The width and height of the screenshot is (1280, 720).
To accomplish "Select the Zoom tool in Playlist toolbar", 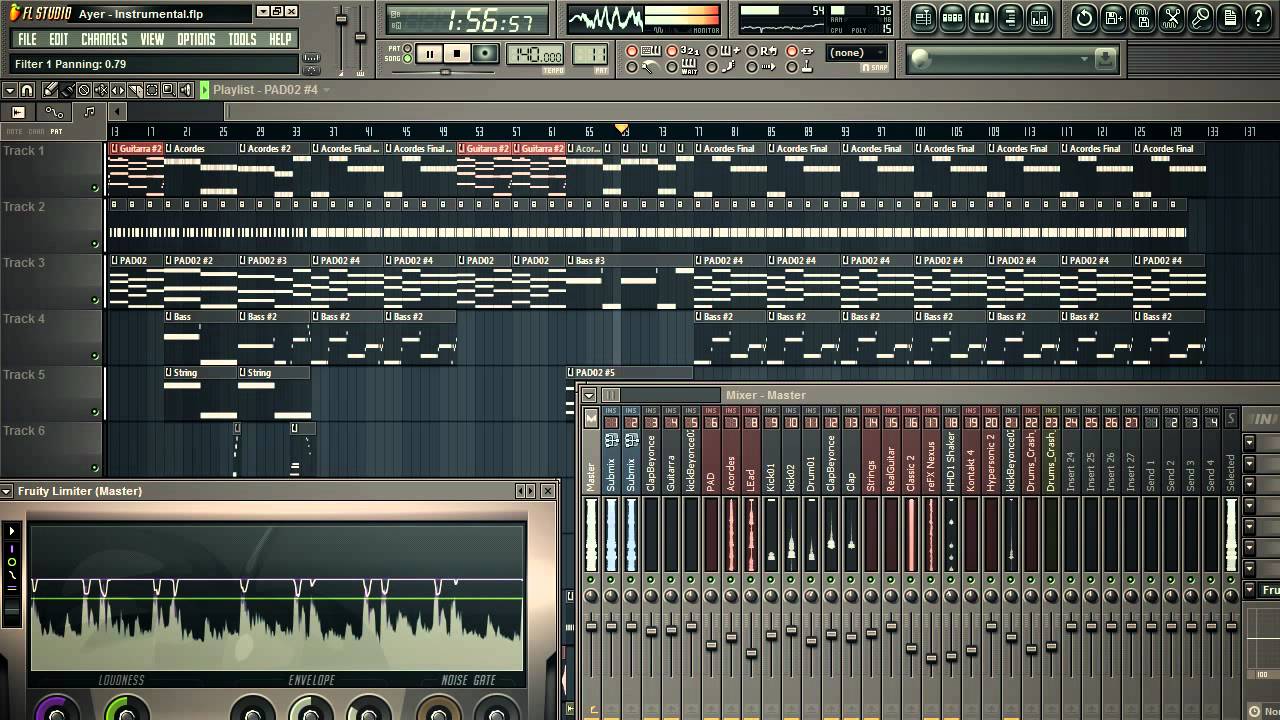I will (169, 90).
